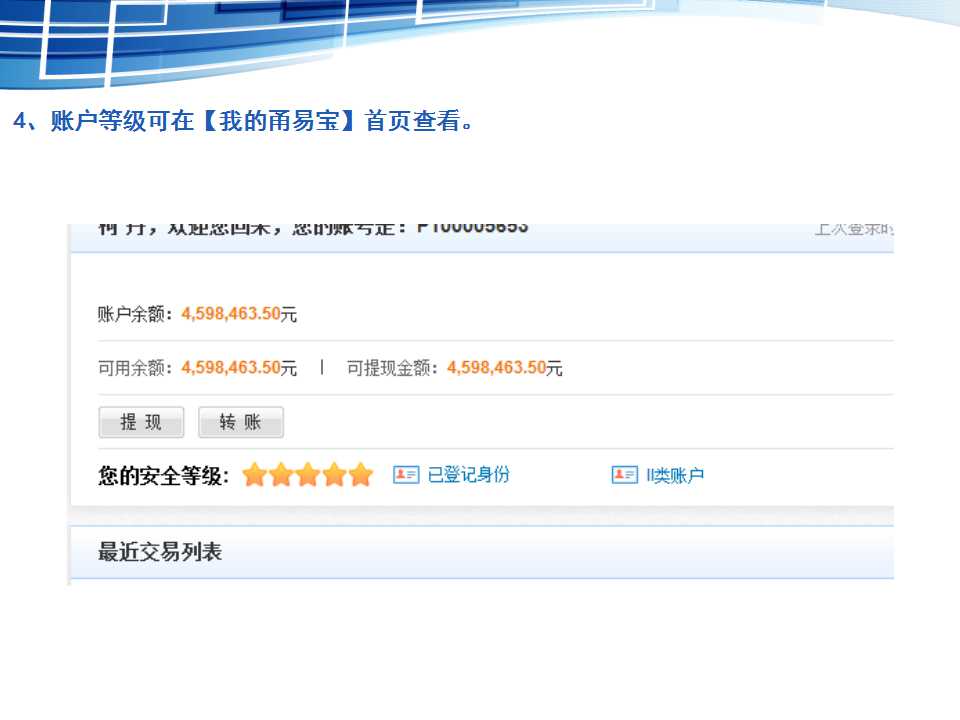960x720 pixels.
Task: Select the 可用余额 amount value
Action: point(231,367)
